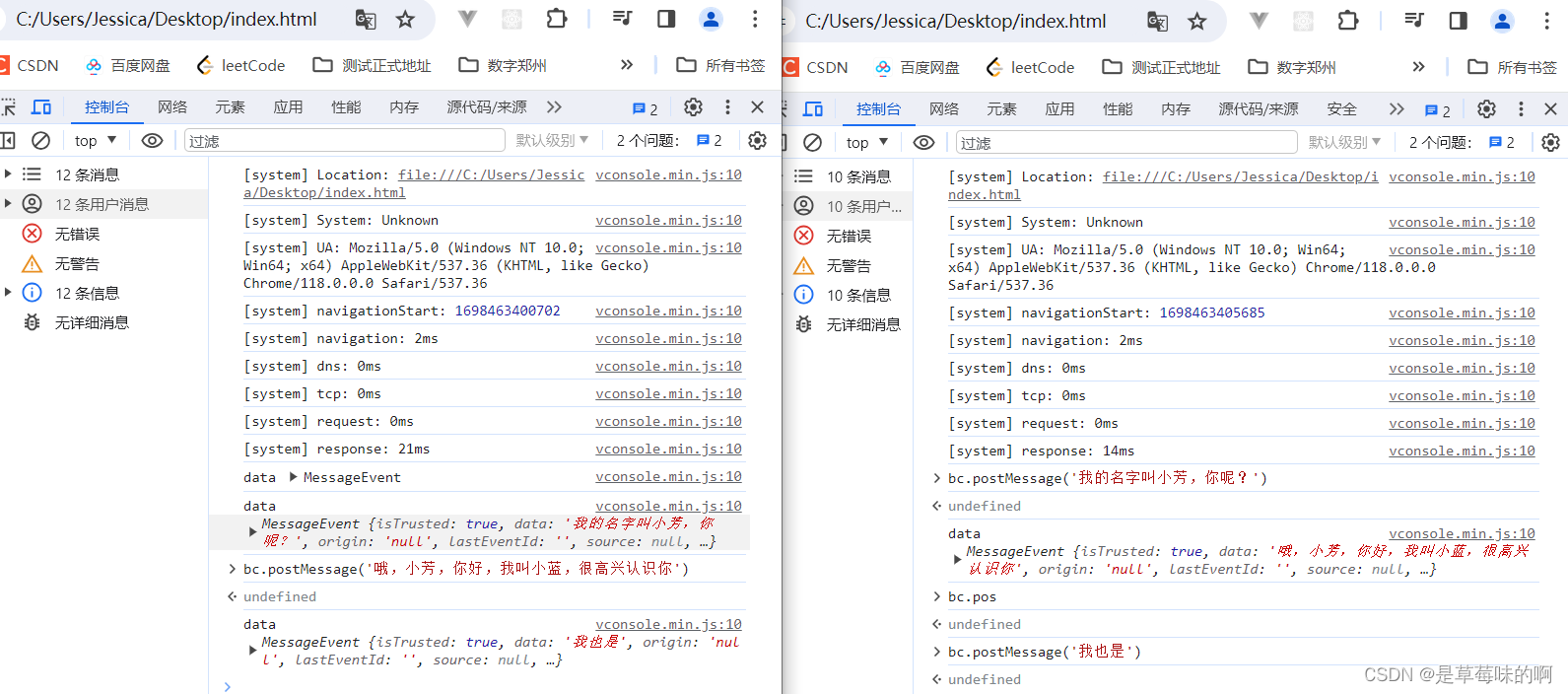Switch to Network tab in left DevTools
The height and width of the screenshot is (694, 1568).
pyautogui.click(x=172, y=107)
